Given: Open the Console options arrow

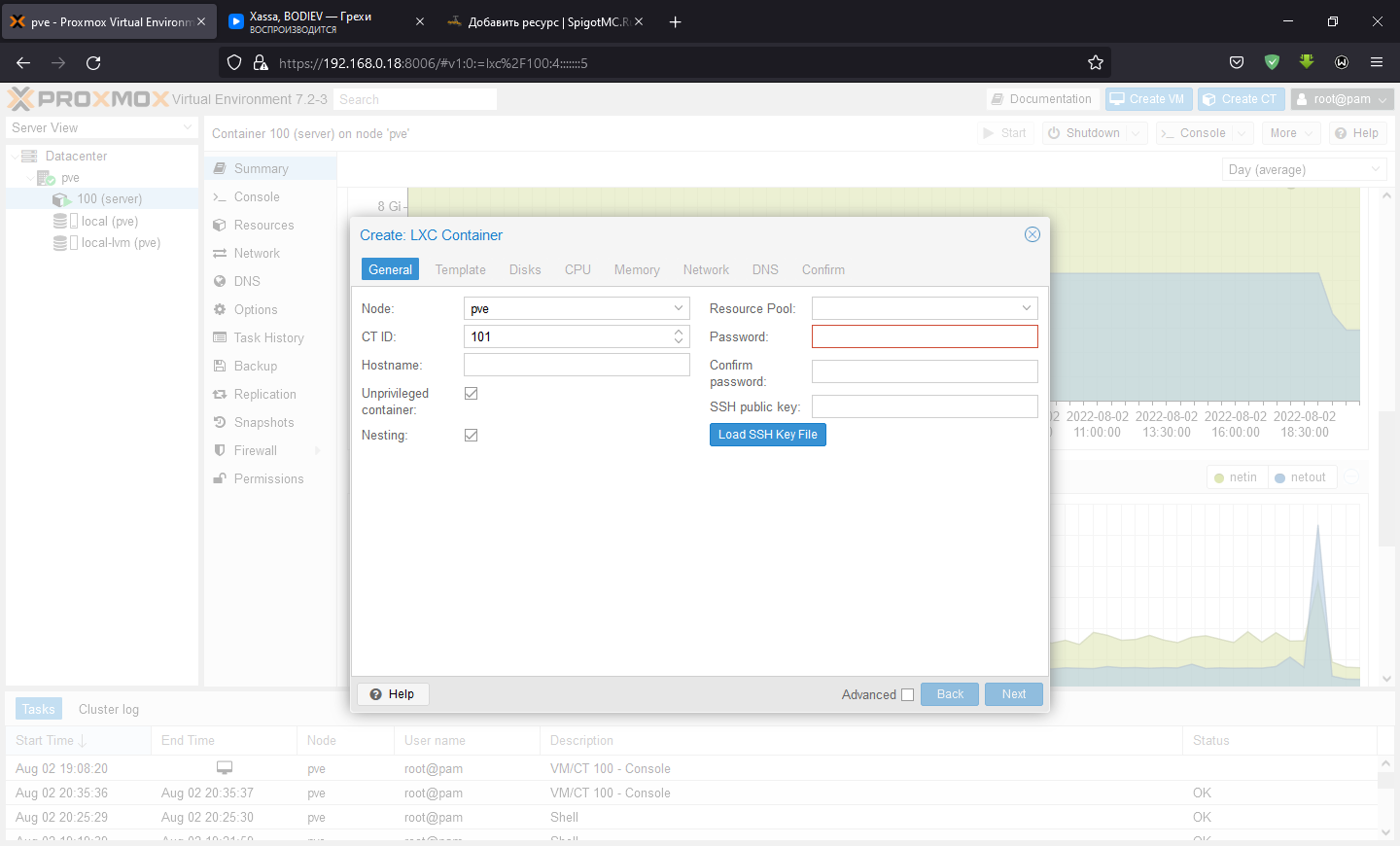Looking at the screenshot, I should point(1242,133).
